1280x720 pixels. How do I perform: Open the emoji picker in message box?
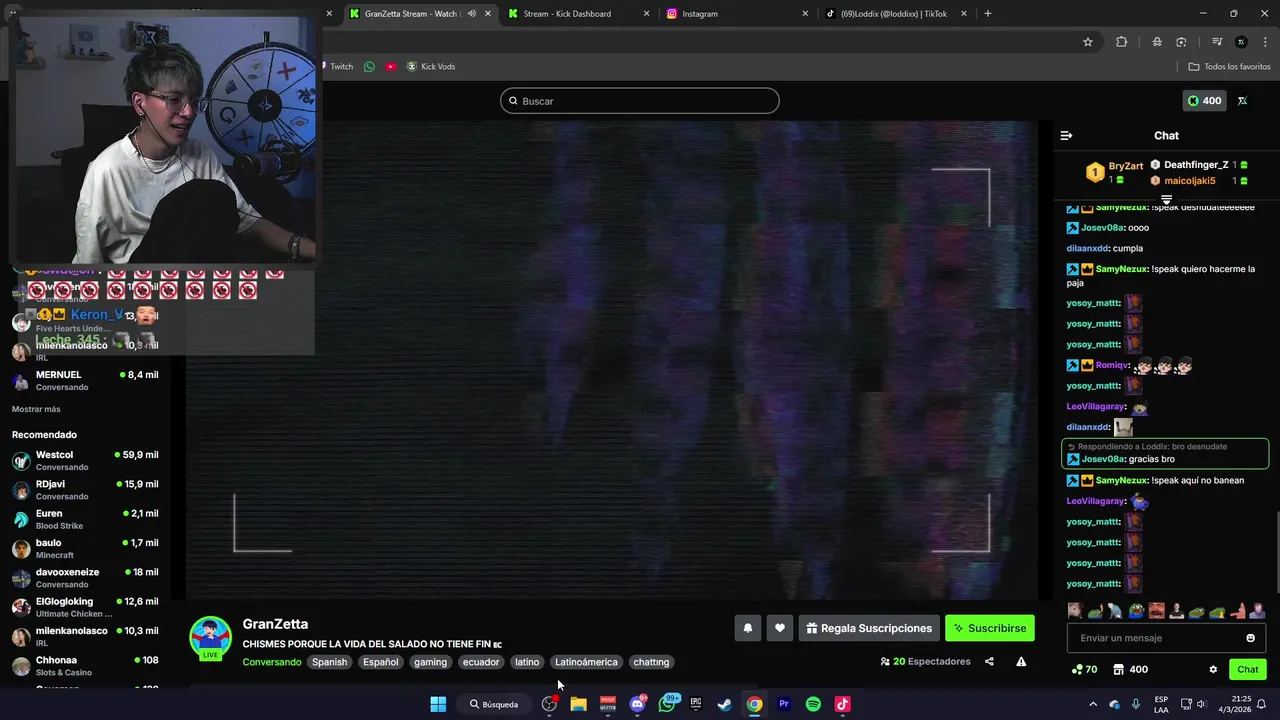1250,638
